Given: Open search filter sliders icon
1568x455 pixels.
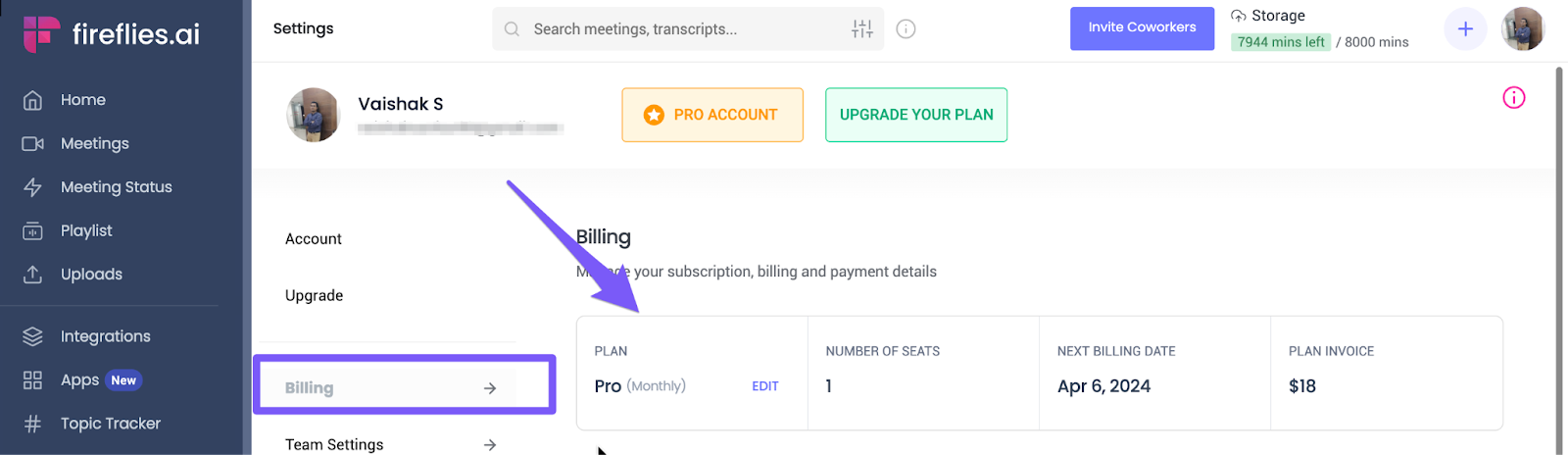Looking at the screenshot, I should click(862, 29).
